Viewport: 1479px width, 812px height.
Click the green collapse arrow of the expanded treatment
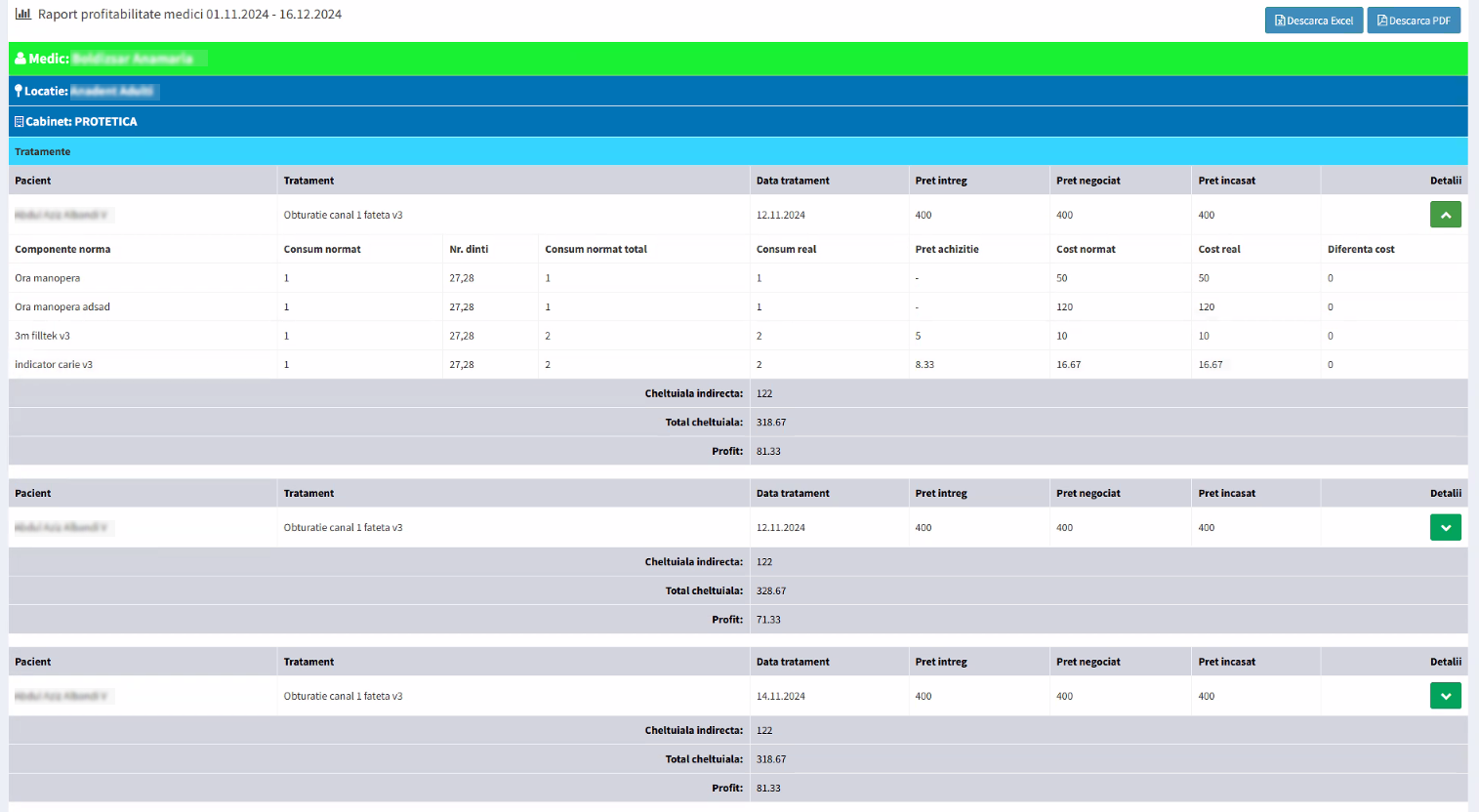pos(1445,214)
